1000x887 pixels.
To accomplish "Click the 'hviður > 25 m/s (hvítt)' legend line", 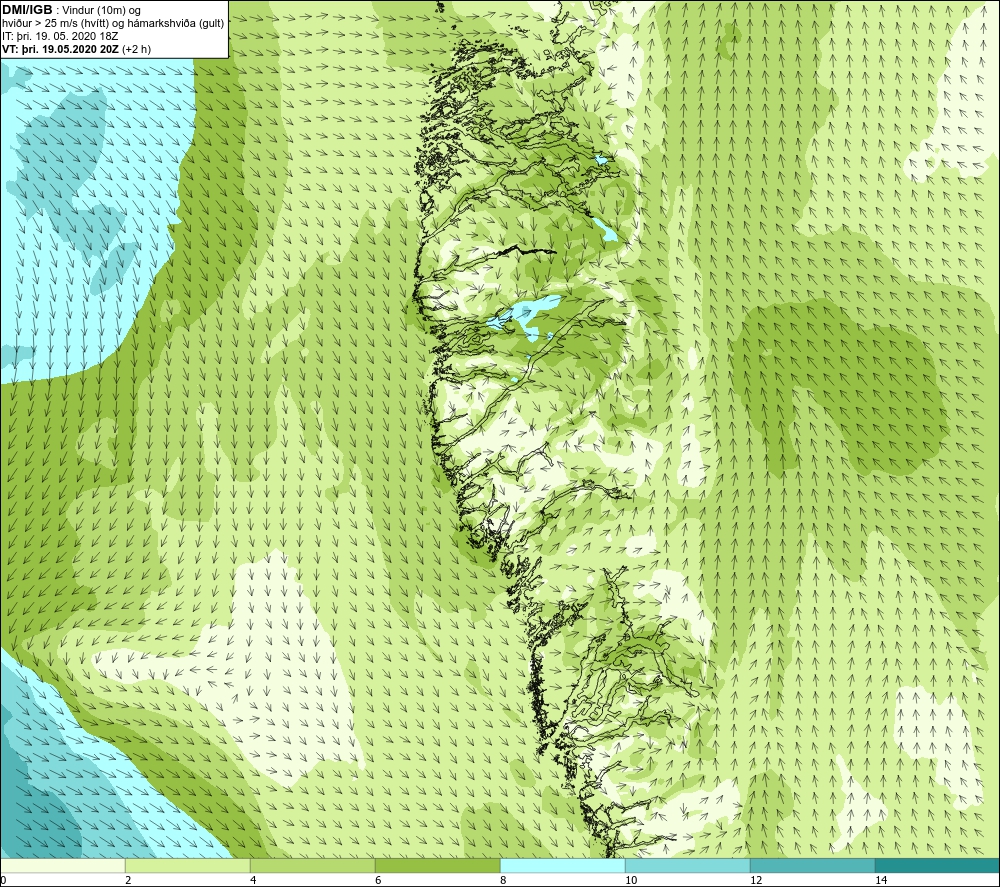I will pyautogui.click(x=113, y=24).
